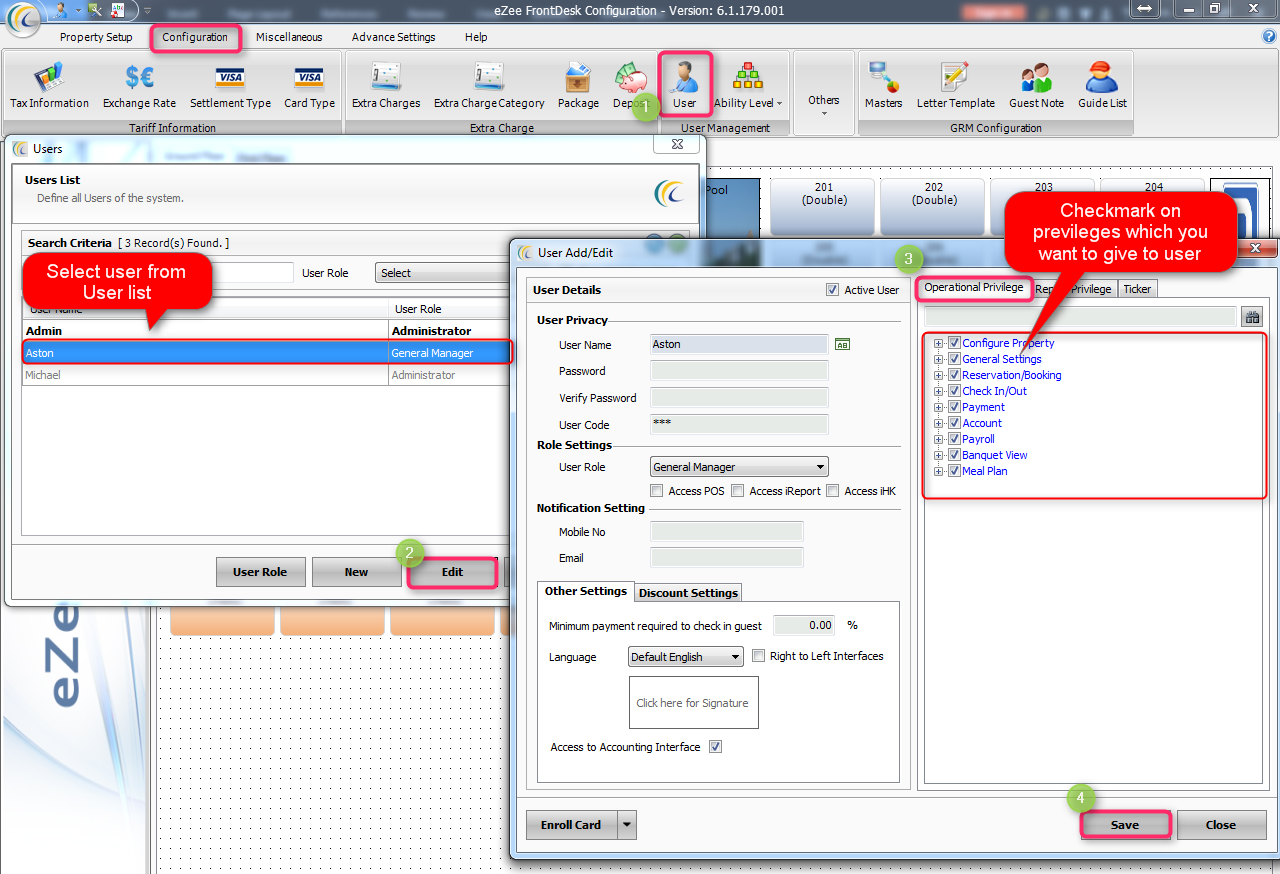Viewport: 1280px width, 874px height.
Task: Open Extra Charge Category
Action: pyautogui.click(x=489, y=86)
